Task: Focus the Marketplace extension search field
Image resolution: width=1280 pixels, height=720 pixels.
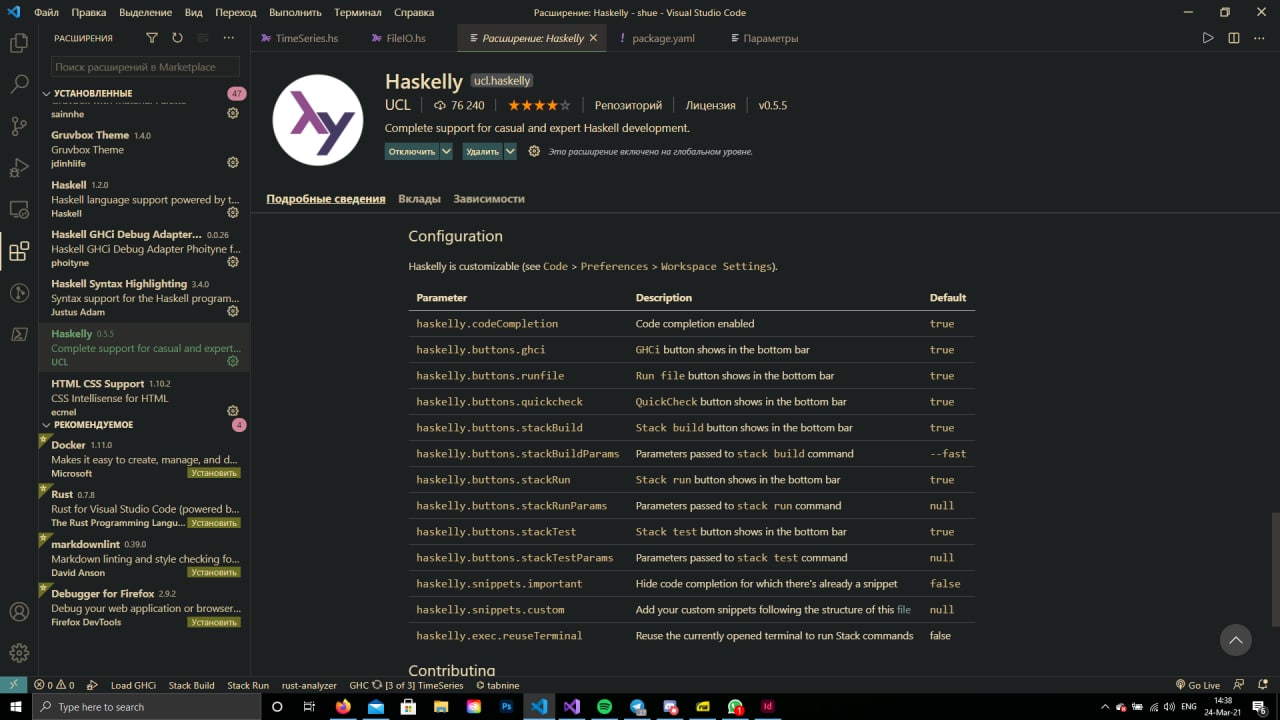Action: (x=145, y=67)
